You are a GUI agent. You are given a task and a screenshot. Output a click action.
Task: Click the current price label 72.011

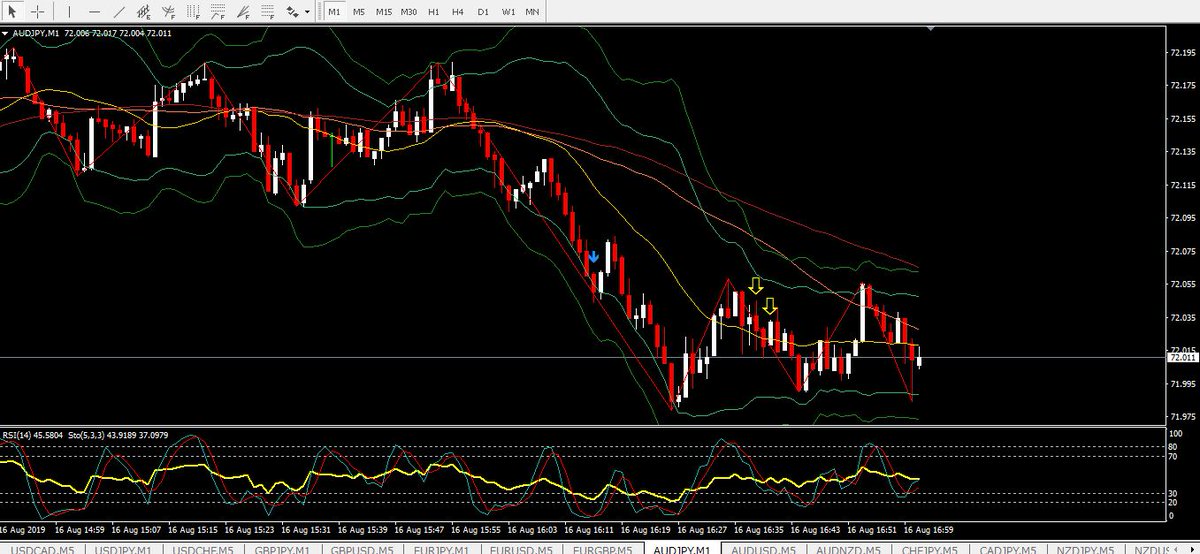pyautogui.click(x=1181, y=357)
